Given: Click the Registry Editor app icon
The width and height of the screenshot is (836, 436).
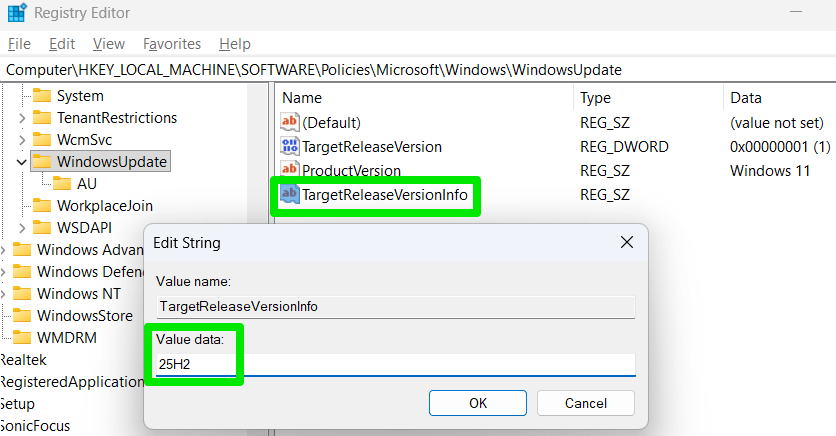Looking at the screenshot, I should click(x=17, y=14).
